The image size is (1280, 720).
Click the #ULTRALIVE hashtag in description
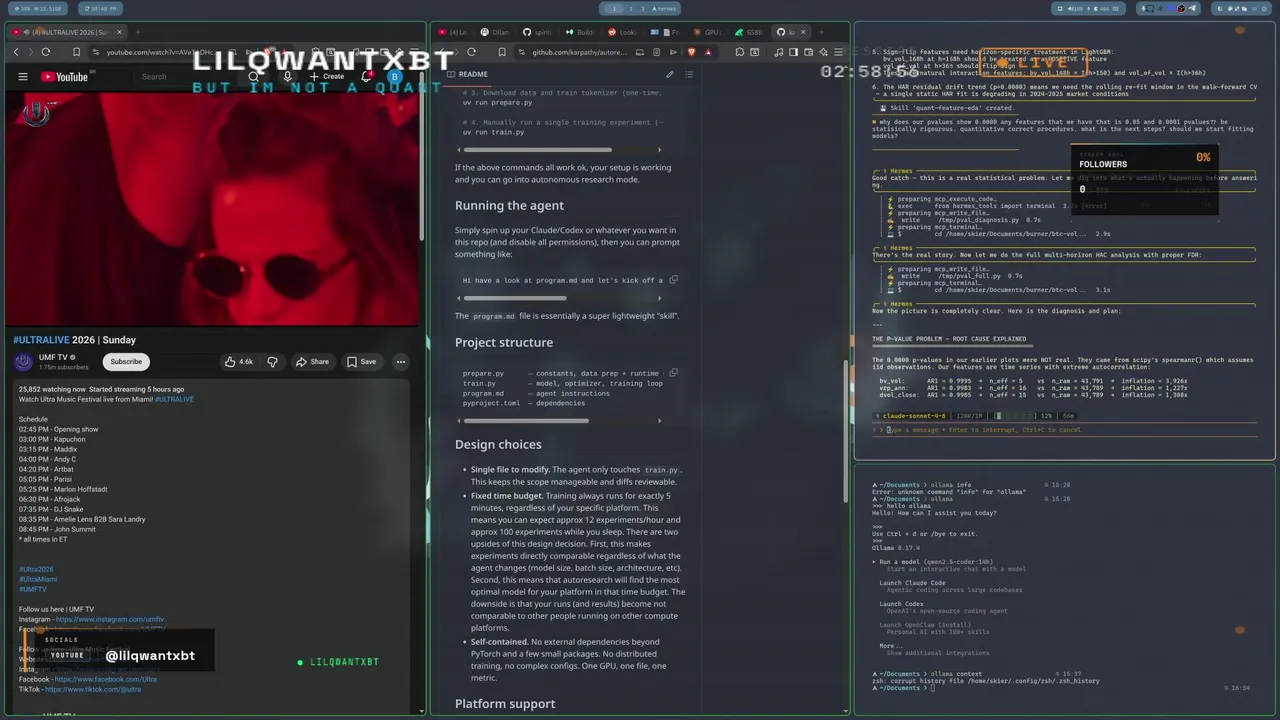click(174, 399)
